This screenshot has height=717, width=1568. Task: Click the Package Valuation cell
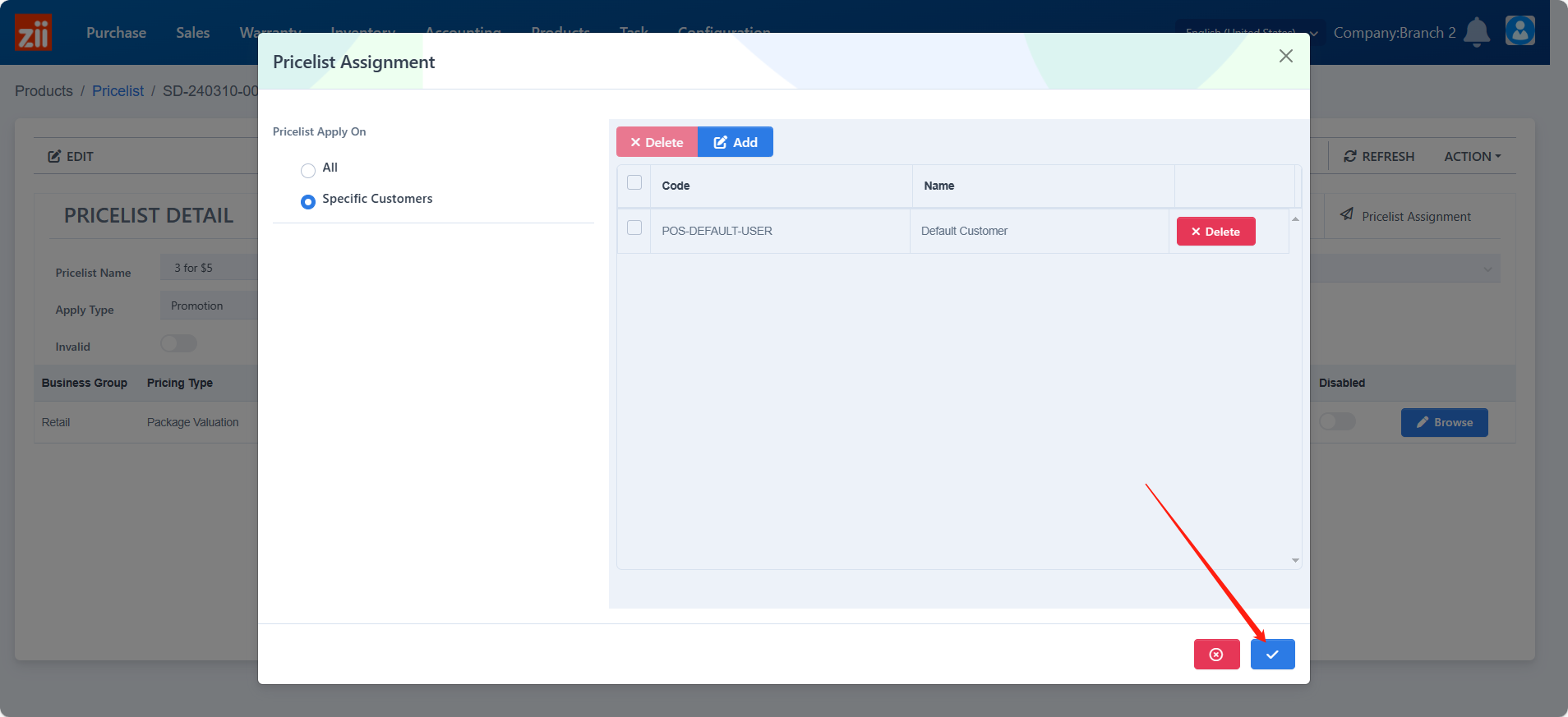(193, 422)
